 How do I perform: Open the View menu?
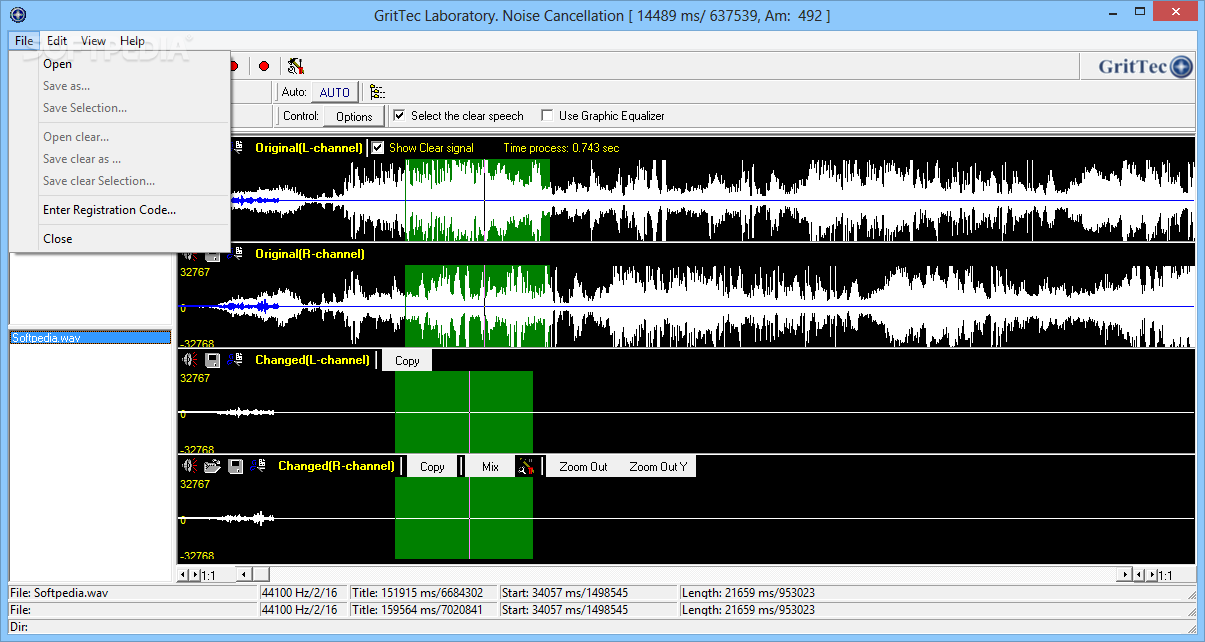coord(93,41)
